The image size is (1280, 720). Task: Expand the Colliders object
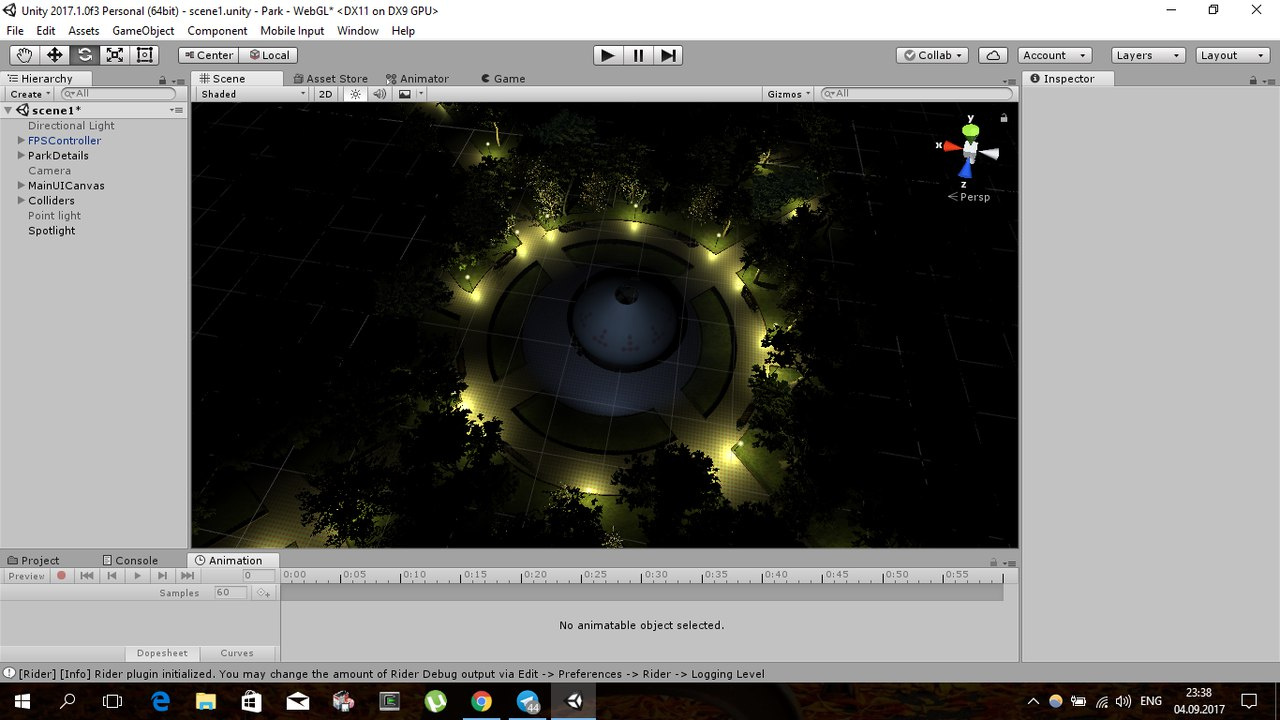(x=21, y=200)
